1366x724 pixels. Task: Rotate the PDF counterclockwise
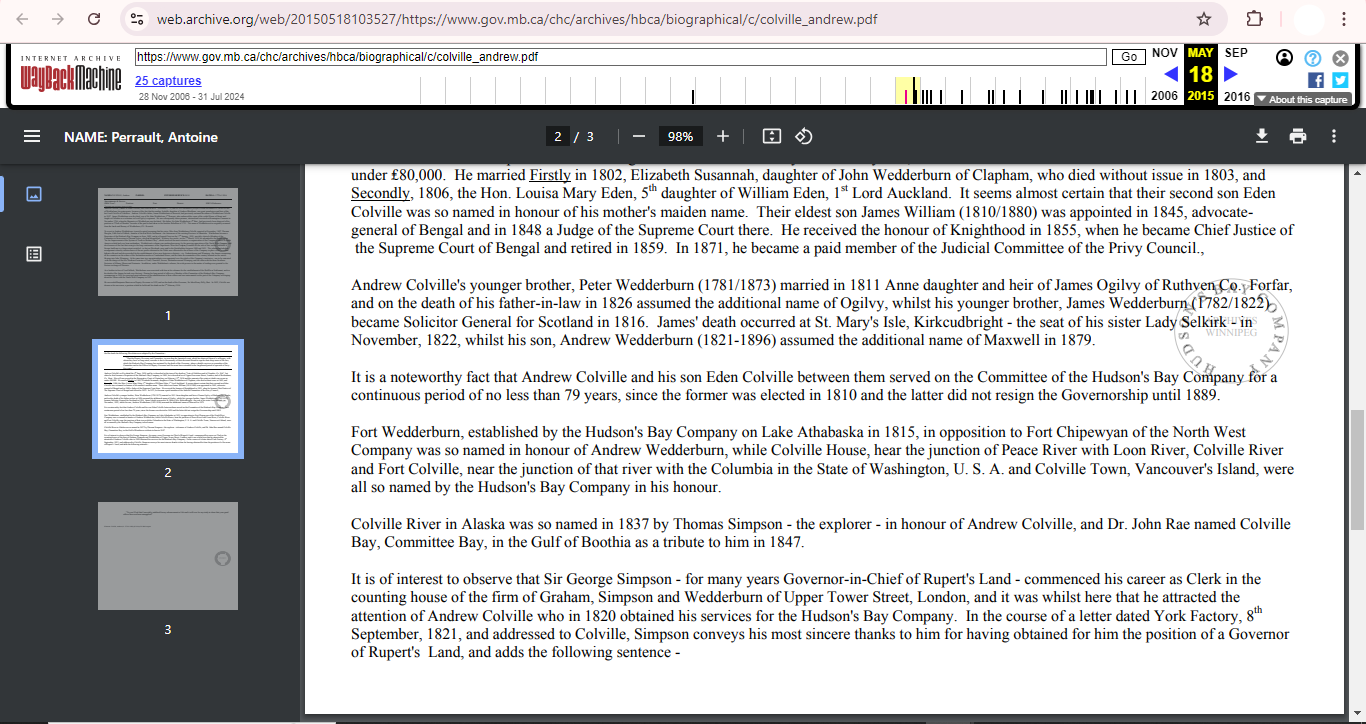coord(804,137)
